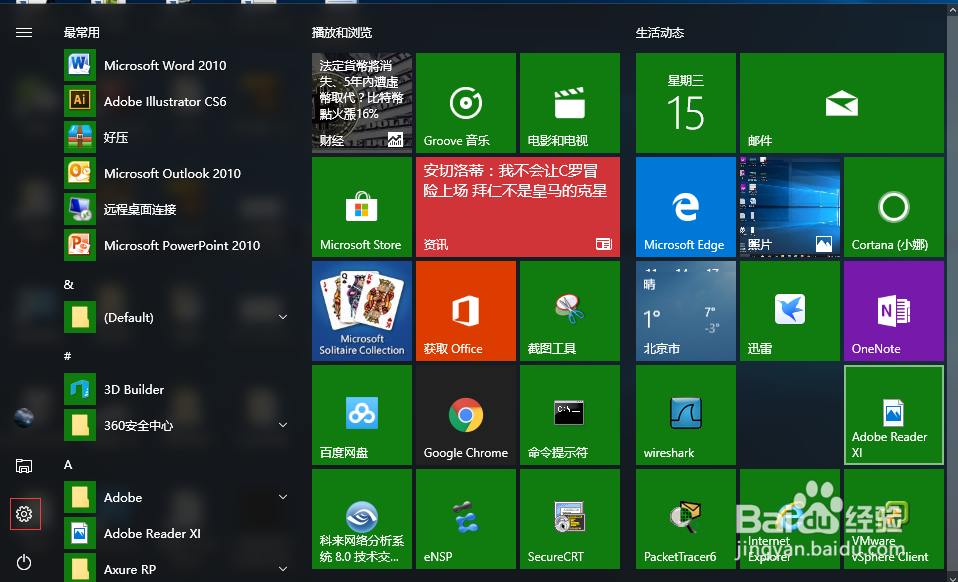Click the Power button icon
This screenshot has width=958, height=582.
point(24,562)
